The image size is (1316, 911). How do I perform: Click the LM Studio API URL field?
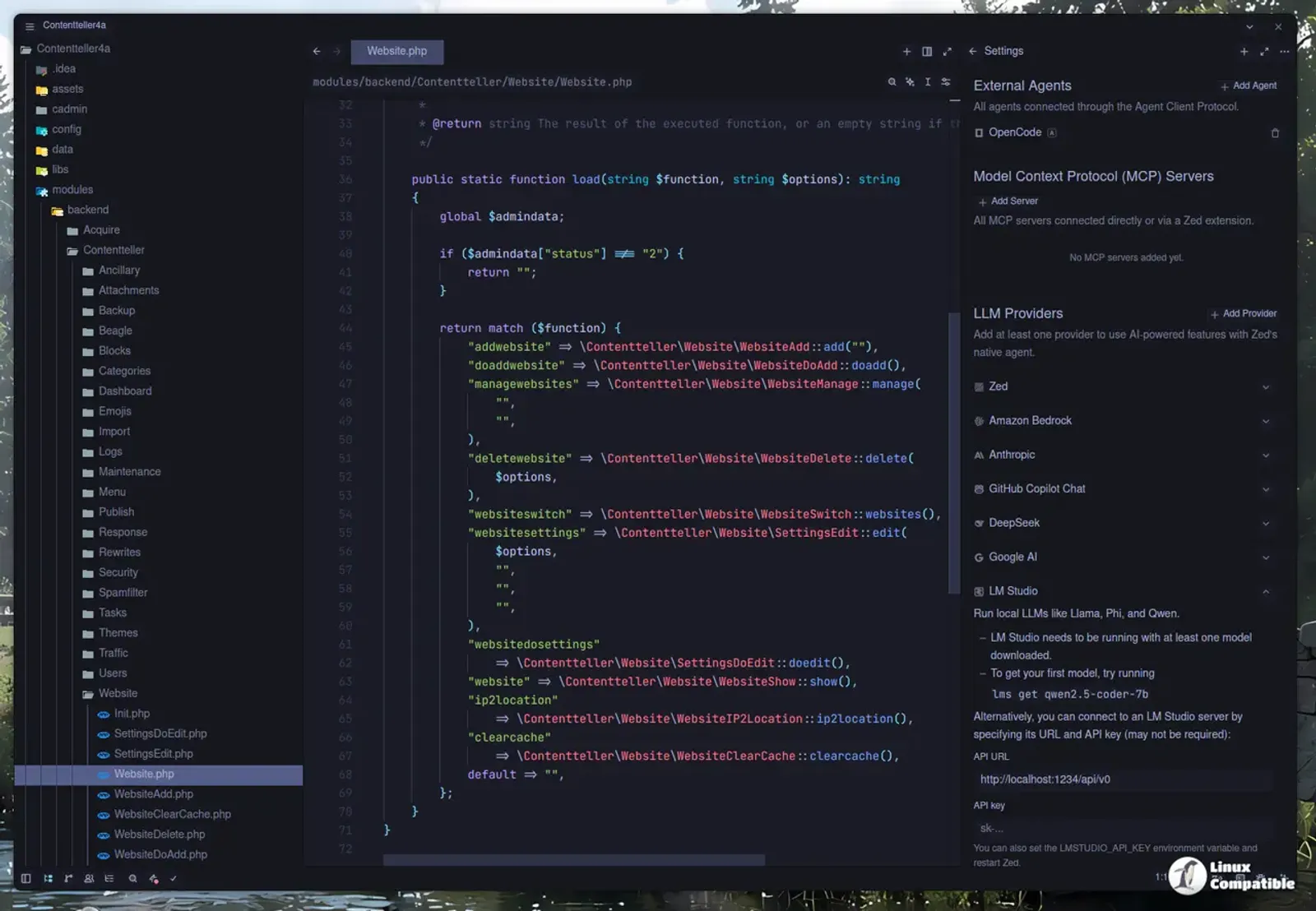click(x=1124, y=779)
